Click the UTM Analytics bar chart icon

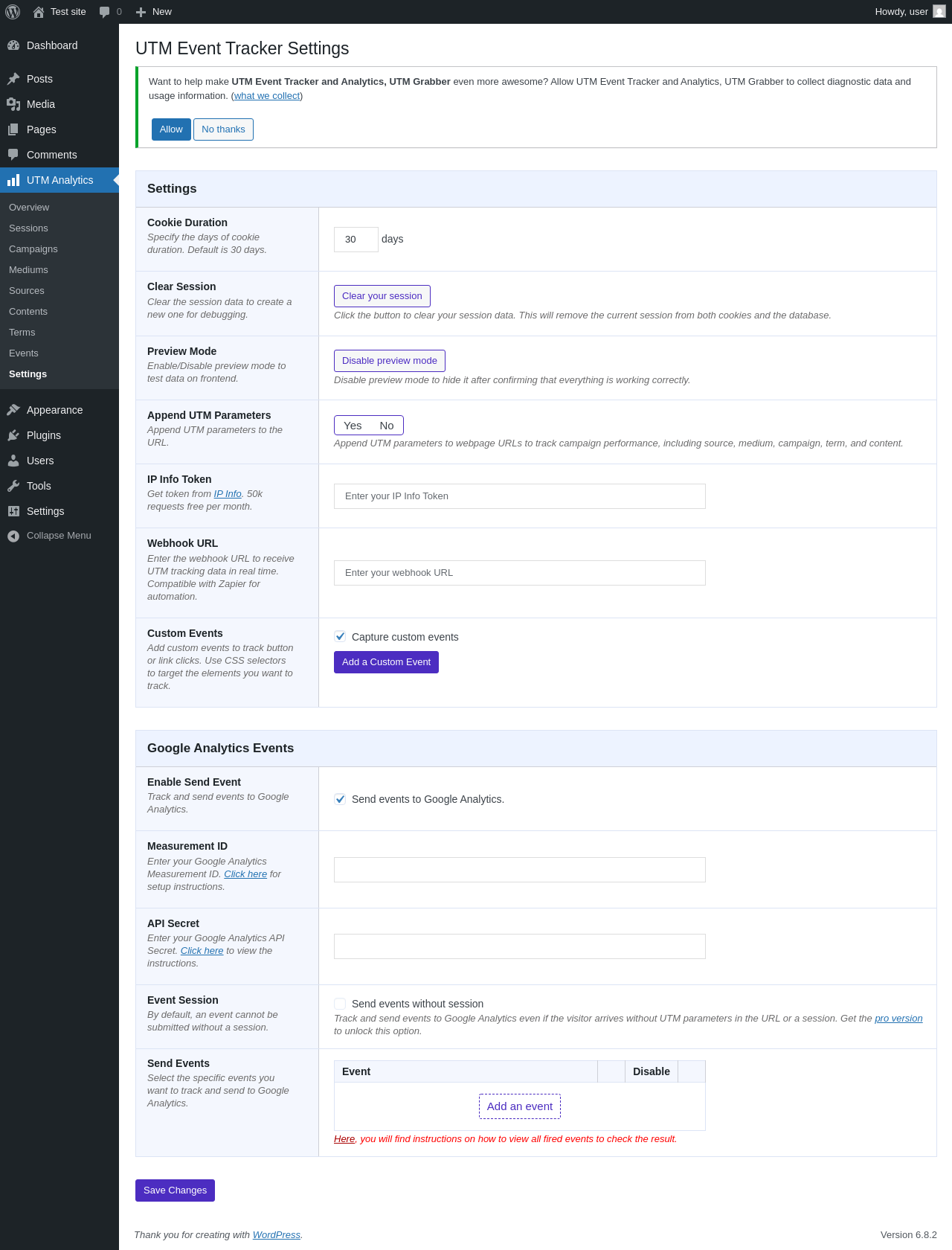pyautogui.click(x=13, y=180)
